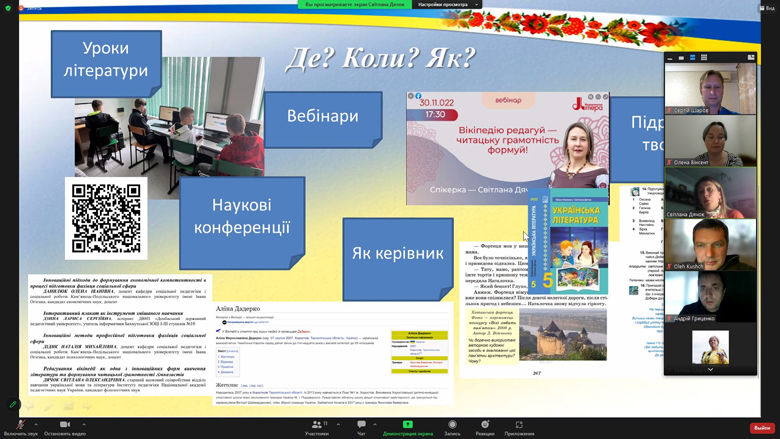Click the annotation pencil icon bottom-left
Screen dimensions: 780x439
pos(13,404)
